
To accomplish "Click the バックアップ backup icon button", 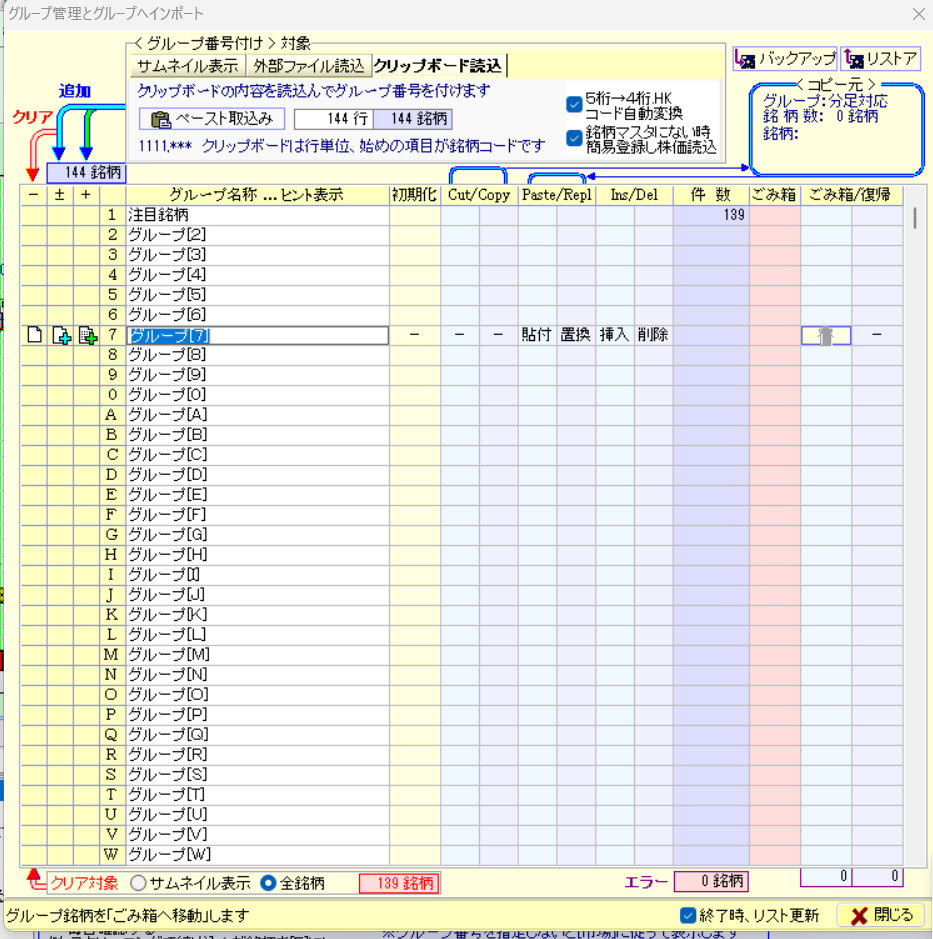I will coord(785,59).
